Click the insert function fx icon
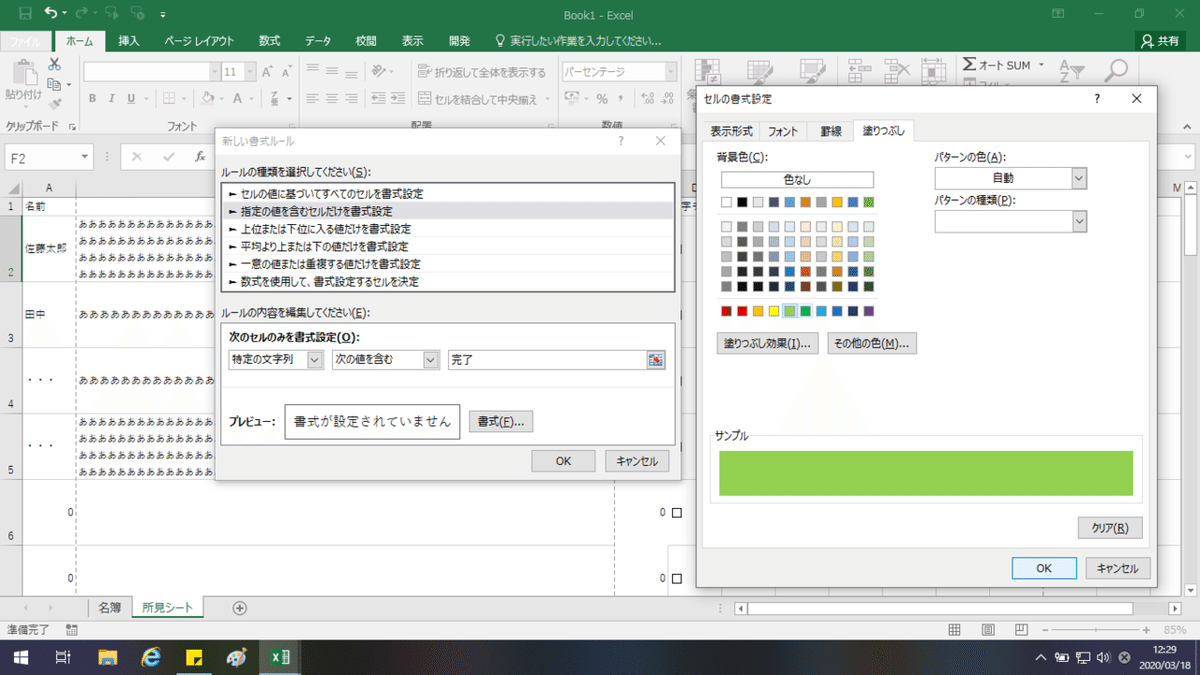 pos(200,157)
